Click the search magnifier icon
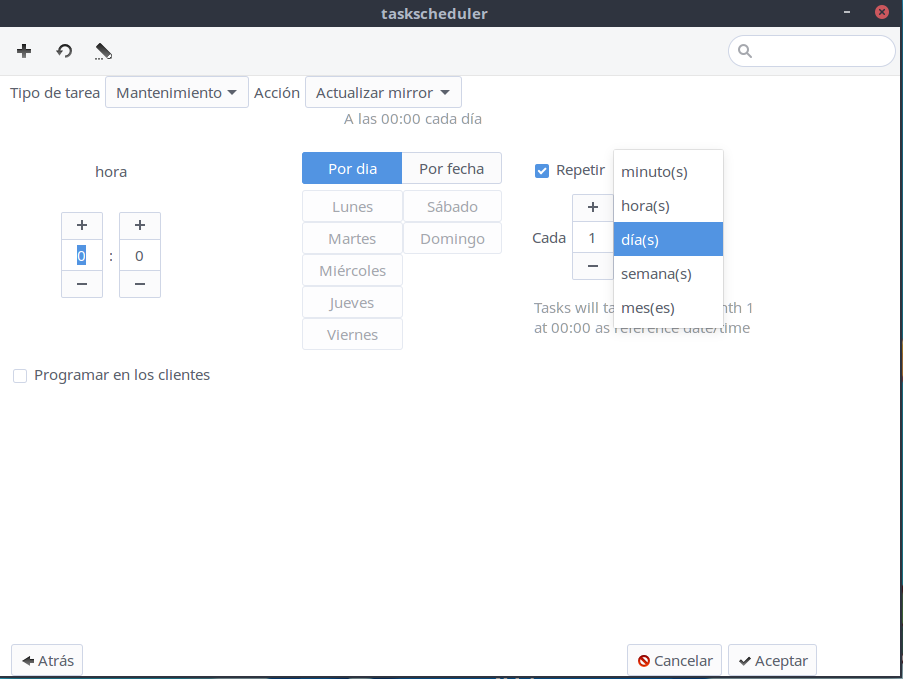Viewport: 903px width, 679px height. (745, 51)
